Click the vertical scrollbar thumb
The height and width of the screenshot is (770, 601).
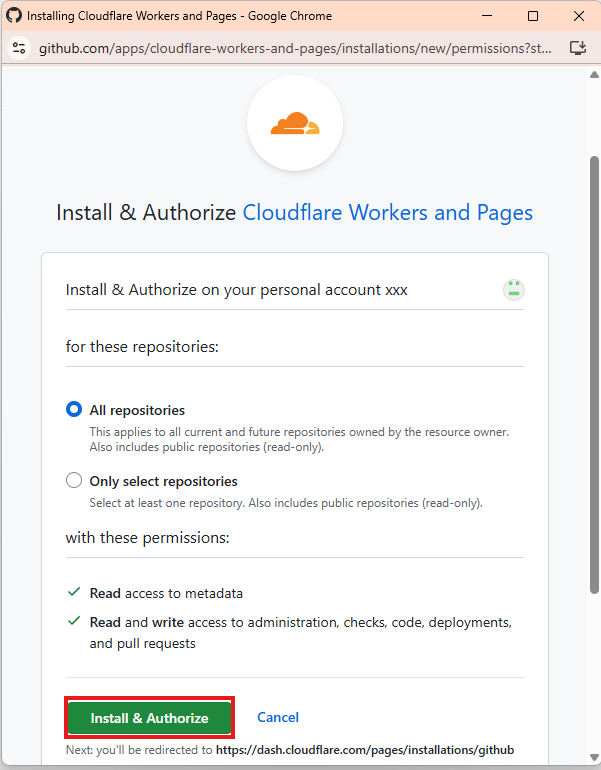coord(594,375)
